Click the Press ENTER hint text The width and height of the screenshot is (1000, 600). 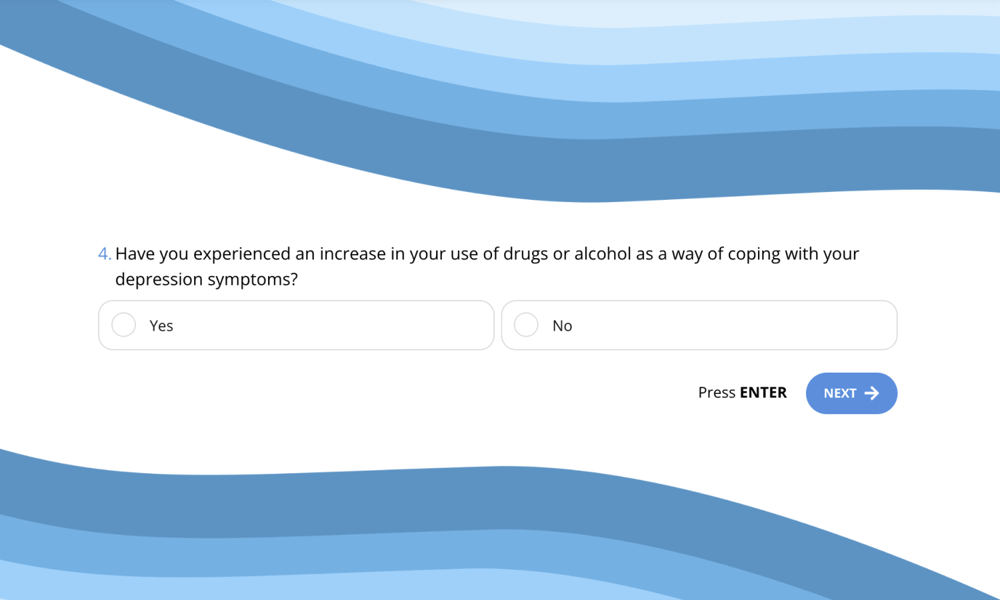tap(742, 393)
